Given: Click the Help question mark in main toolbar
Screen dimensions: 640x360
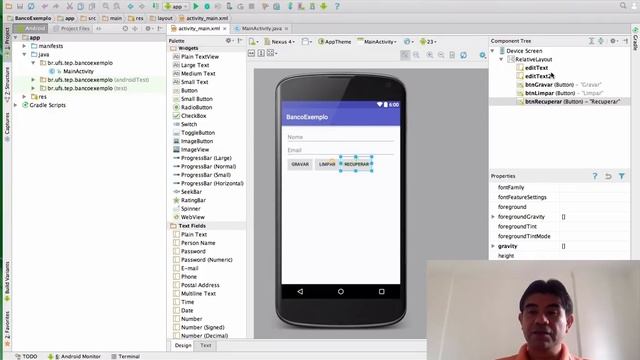Looking at the screenshot, I should [x=337, y=6].
